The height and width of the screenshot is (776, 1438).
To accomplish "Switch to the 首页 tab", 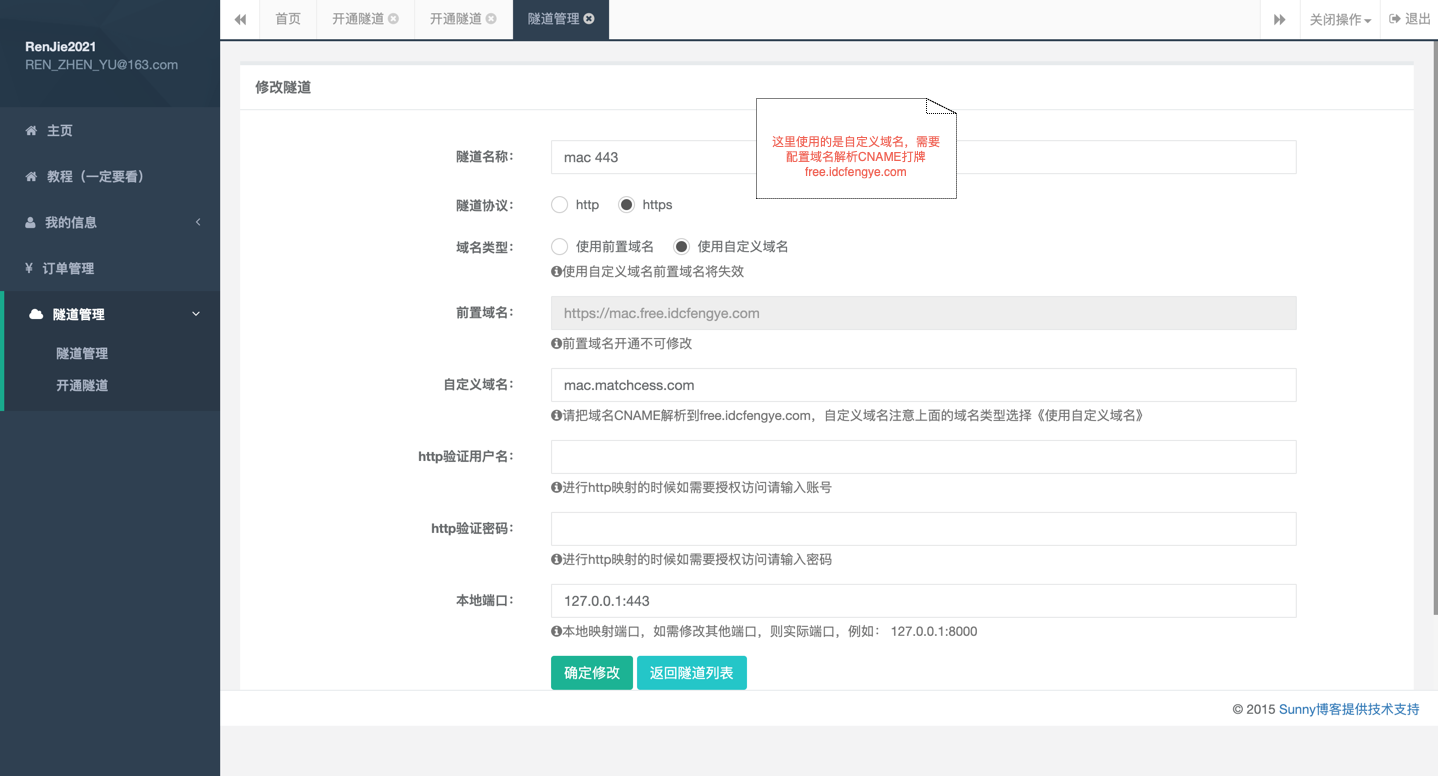I will 288,19.
